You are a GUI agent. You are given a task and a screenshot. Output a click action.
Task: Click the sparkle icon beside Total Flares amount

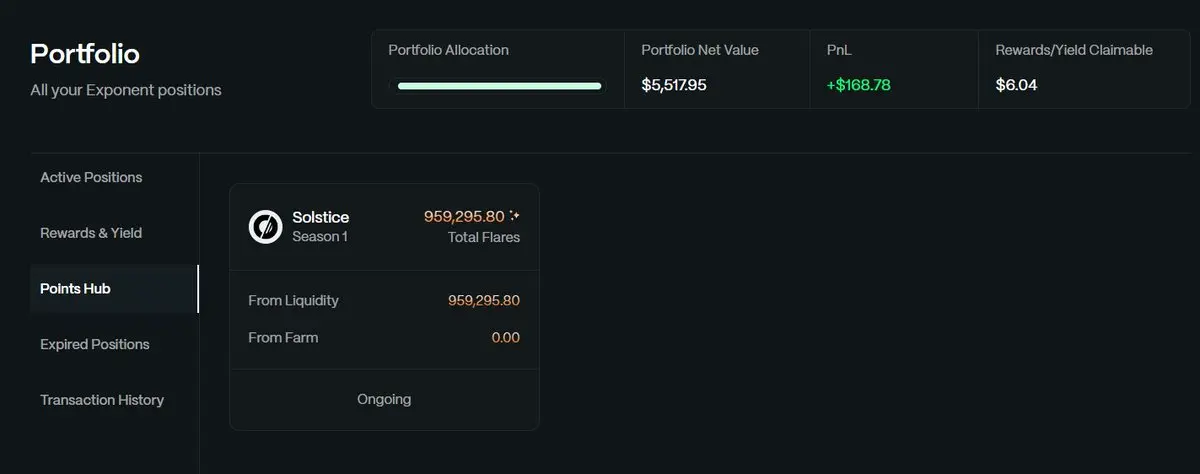coord(514,216)
